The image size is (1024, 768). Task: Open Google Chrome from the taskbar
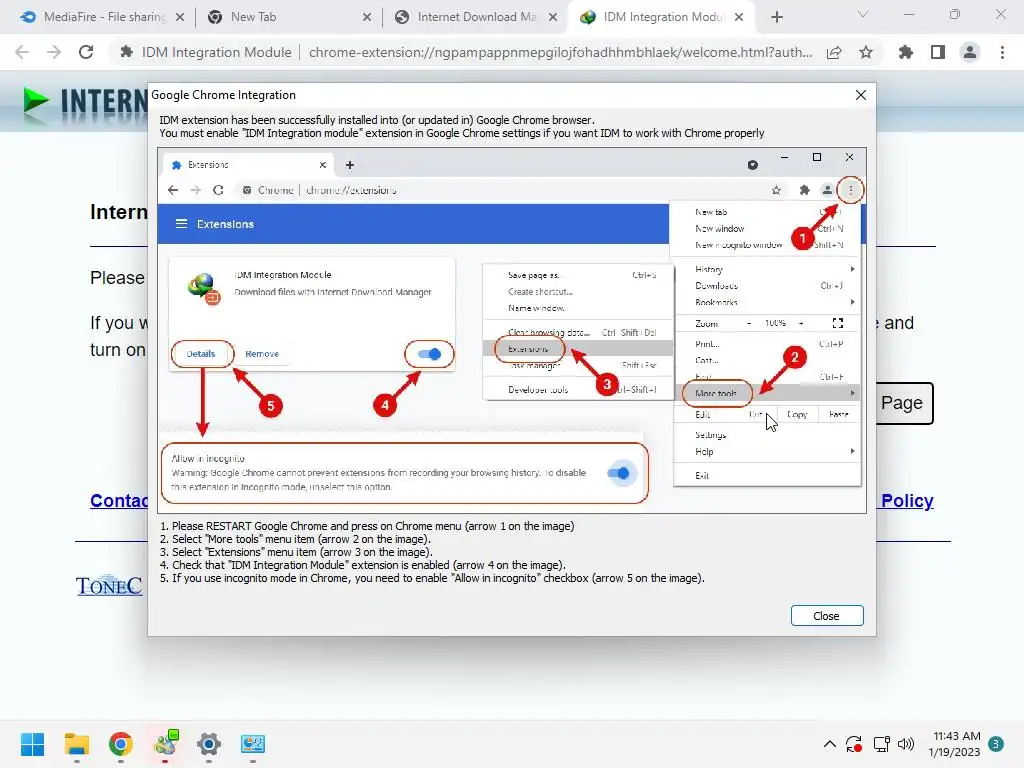121,744
